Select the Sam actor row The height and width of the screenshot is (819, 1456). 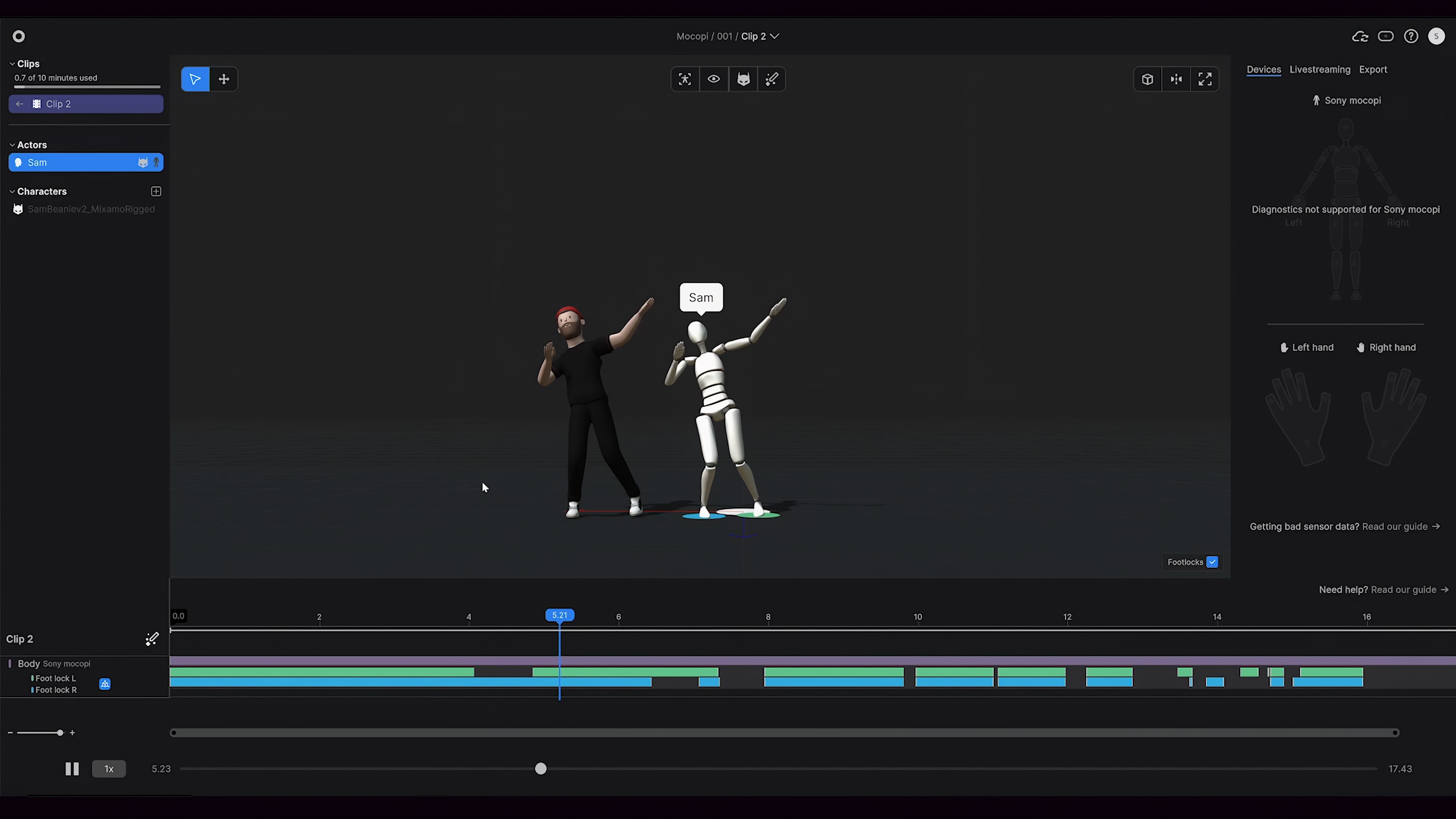click(x=86, y=163)
